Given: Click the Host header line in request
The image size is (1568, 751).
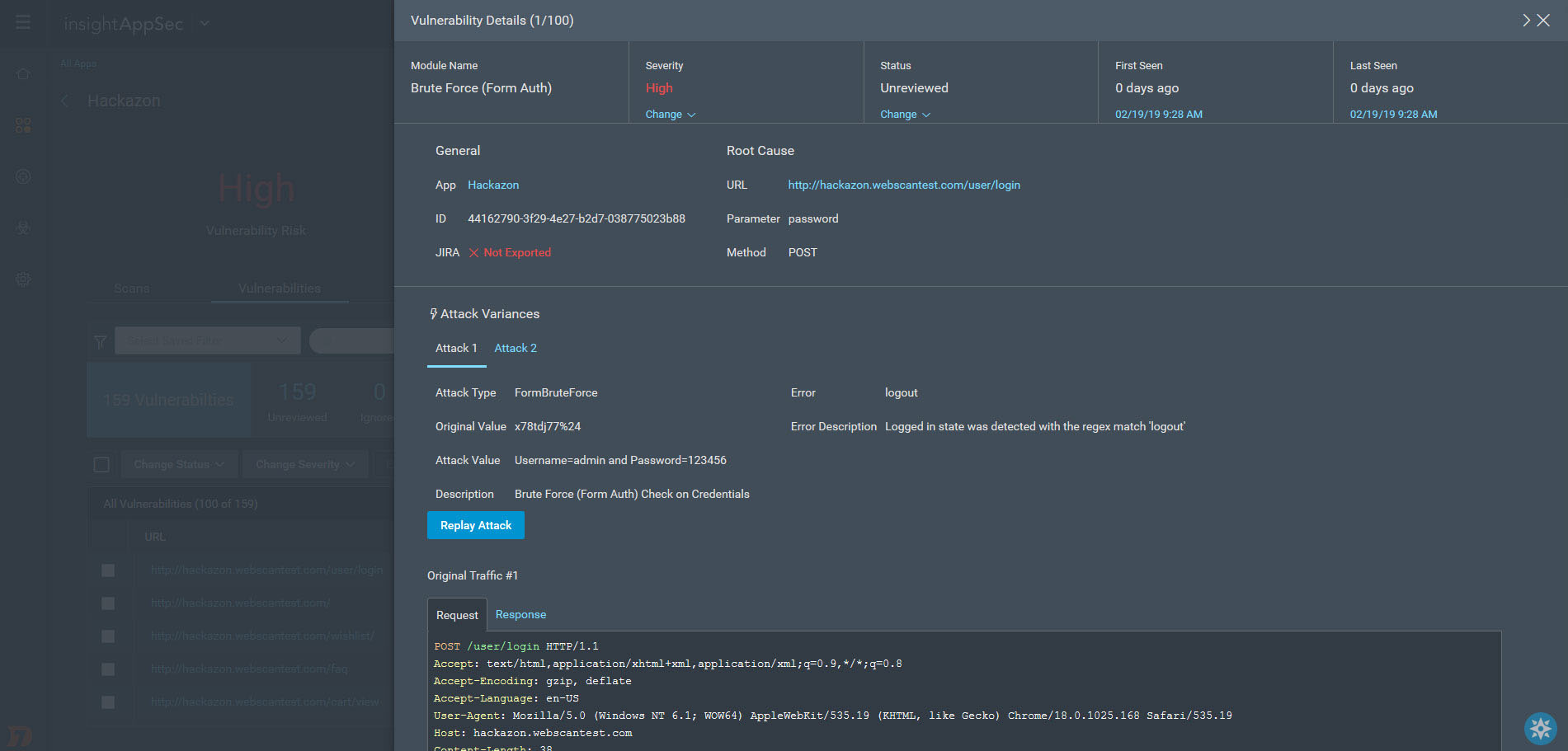Looking at the screenshot, I should 533,733.
